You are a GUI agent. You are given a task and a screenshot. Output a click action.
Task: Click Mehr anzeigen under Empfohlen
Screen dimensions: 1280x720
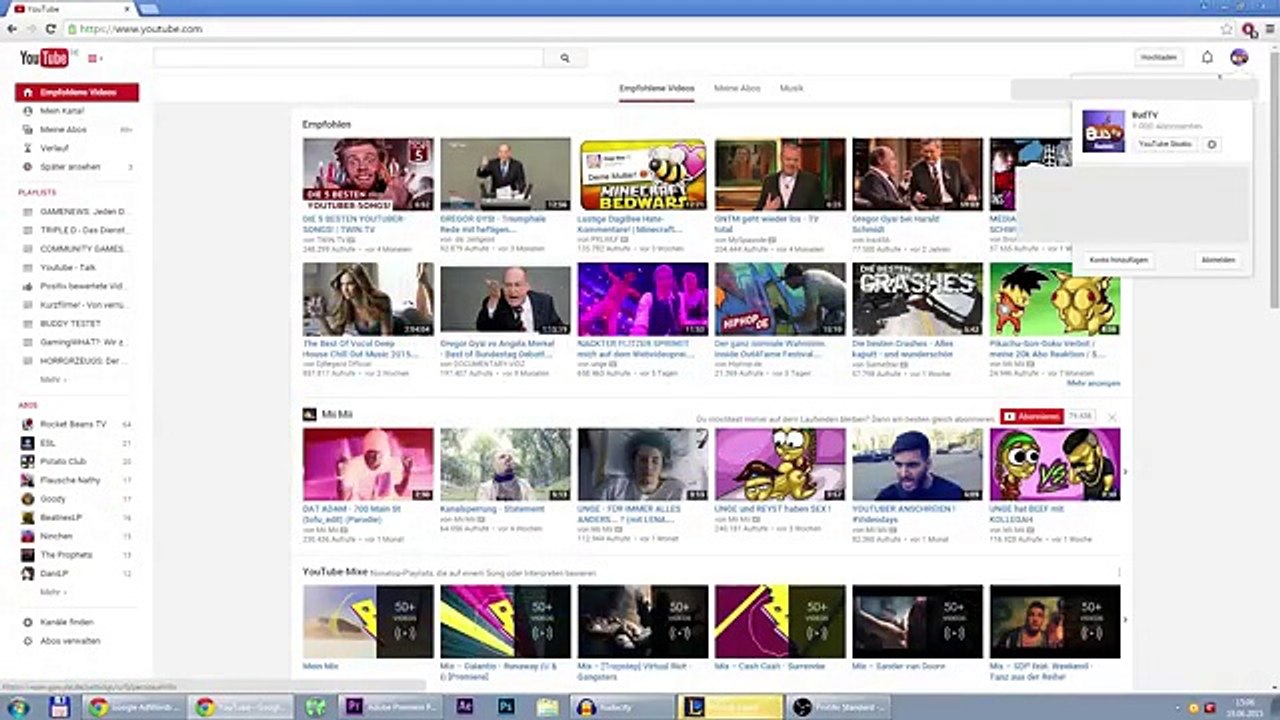point(1093,383)
